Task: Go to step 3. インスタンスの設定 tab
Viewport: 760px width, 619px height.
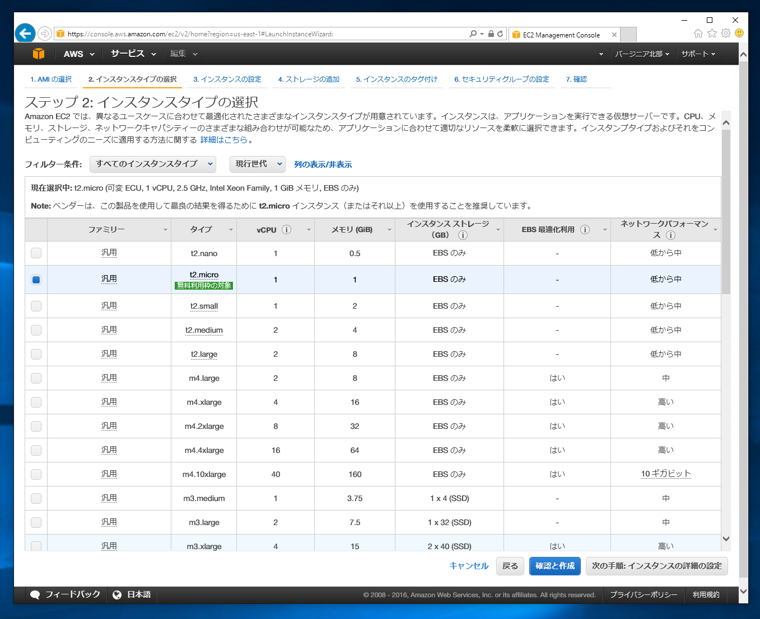Action: click(227, 79)
